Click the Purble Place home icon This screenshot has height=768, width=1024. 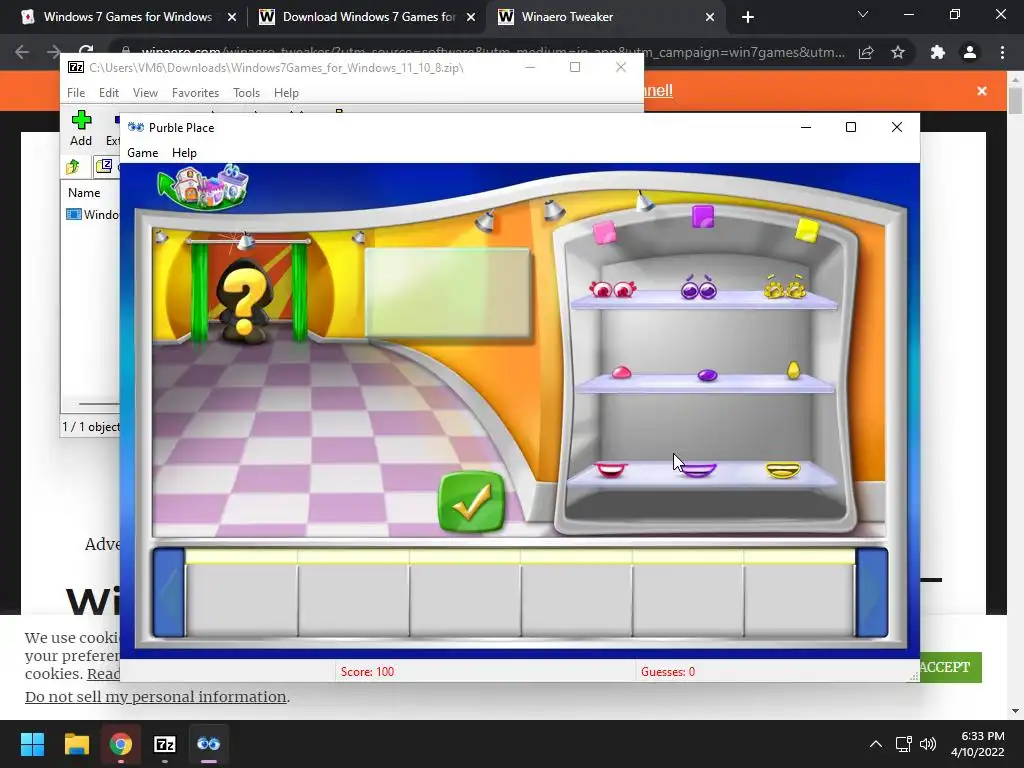pos(203,188)
